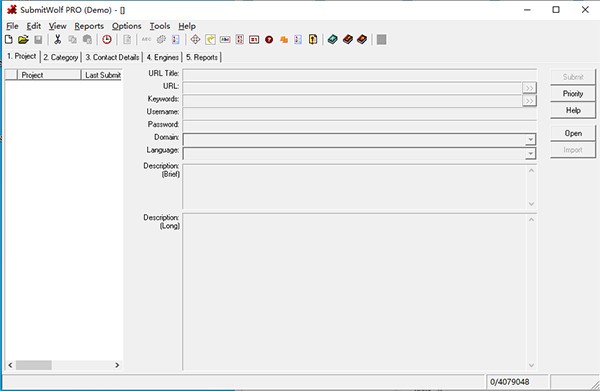Click the Priority button
Image resolution: width=600 pixels, height=391 pixels.
click(573, 94)
